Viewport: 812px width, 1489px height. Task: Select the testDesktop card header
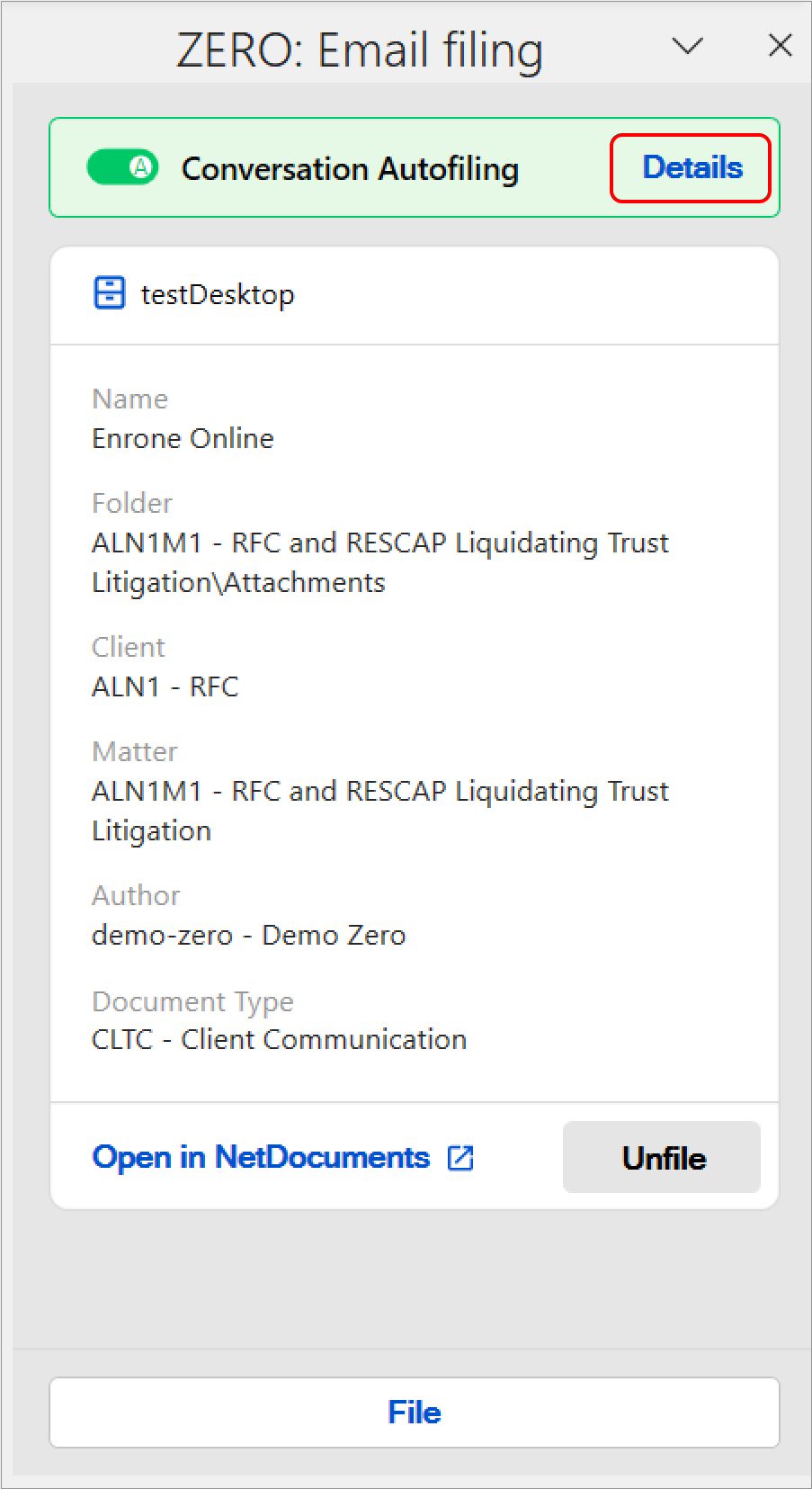coord(219,294)
